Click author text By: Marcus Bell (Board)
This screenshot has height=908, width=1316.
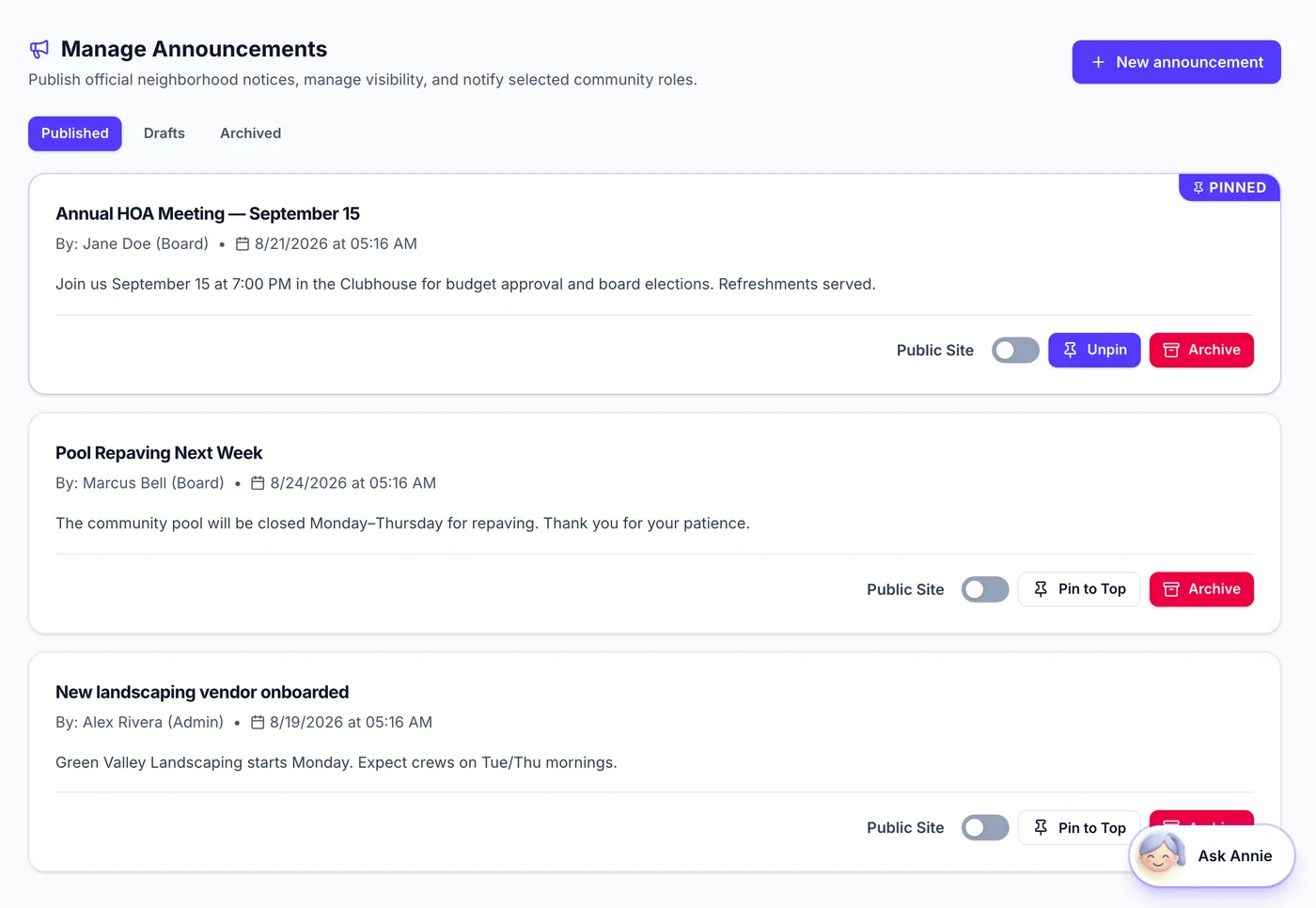(140, 483)
